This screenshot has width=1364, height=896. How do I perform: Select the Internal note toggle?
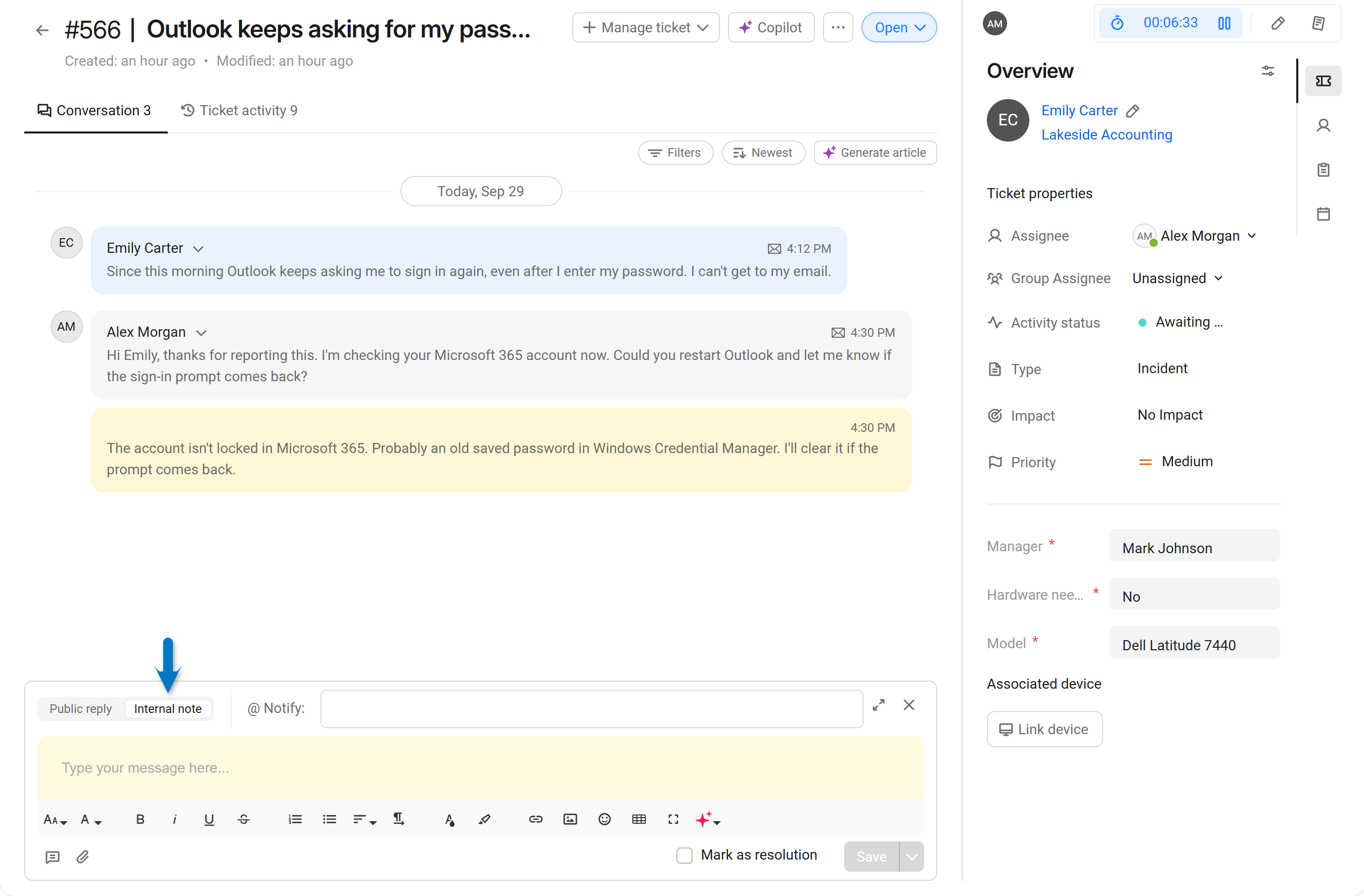[x=168, y=708]
